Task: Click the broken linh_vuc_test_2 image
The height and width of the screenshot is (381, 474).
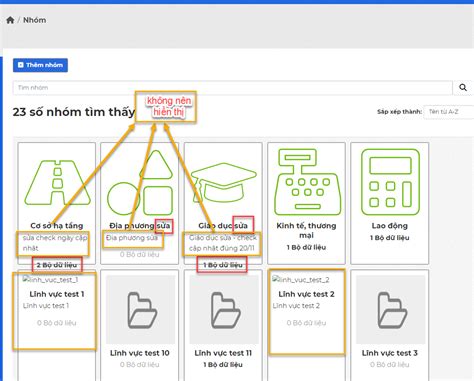Action: [x=301, y=280]
